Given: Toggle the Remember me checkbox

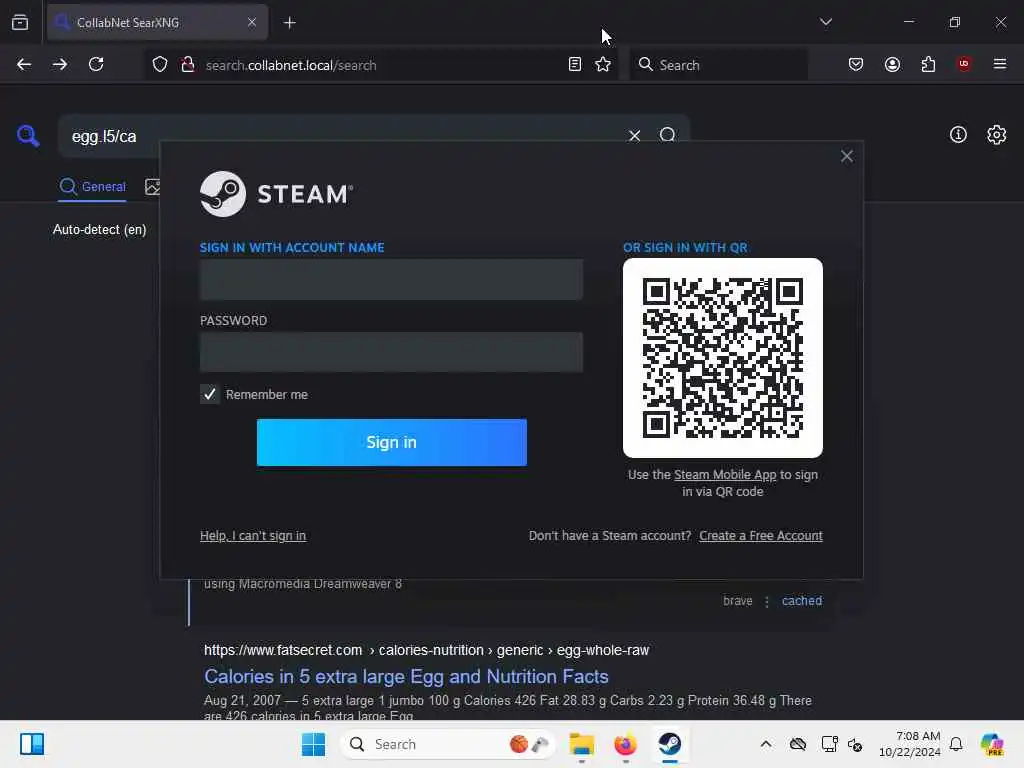Looking at the screenshot, I should click(210, 394).
